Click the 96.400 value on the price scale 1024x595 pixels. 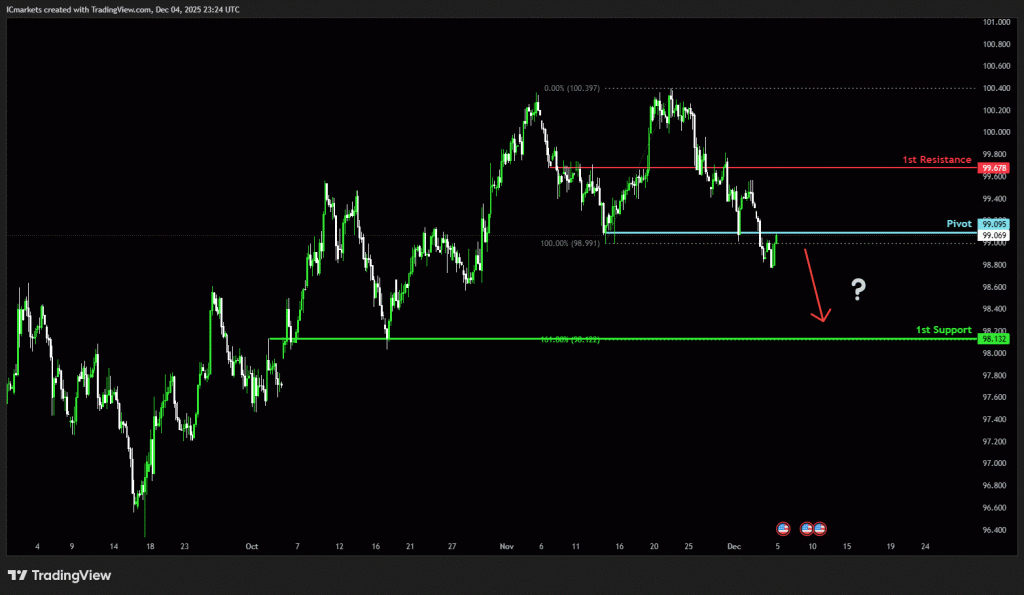click(x=995, y=530)
